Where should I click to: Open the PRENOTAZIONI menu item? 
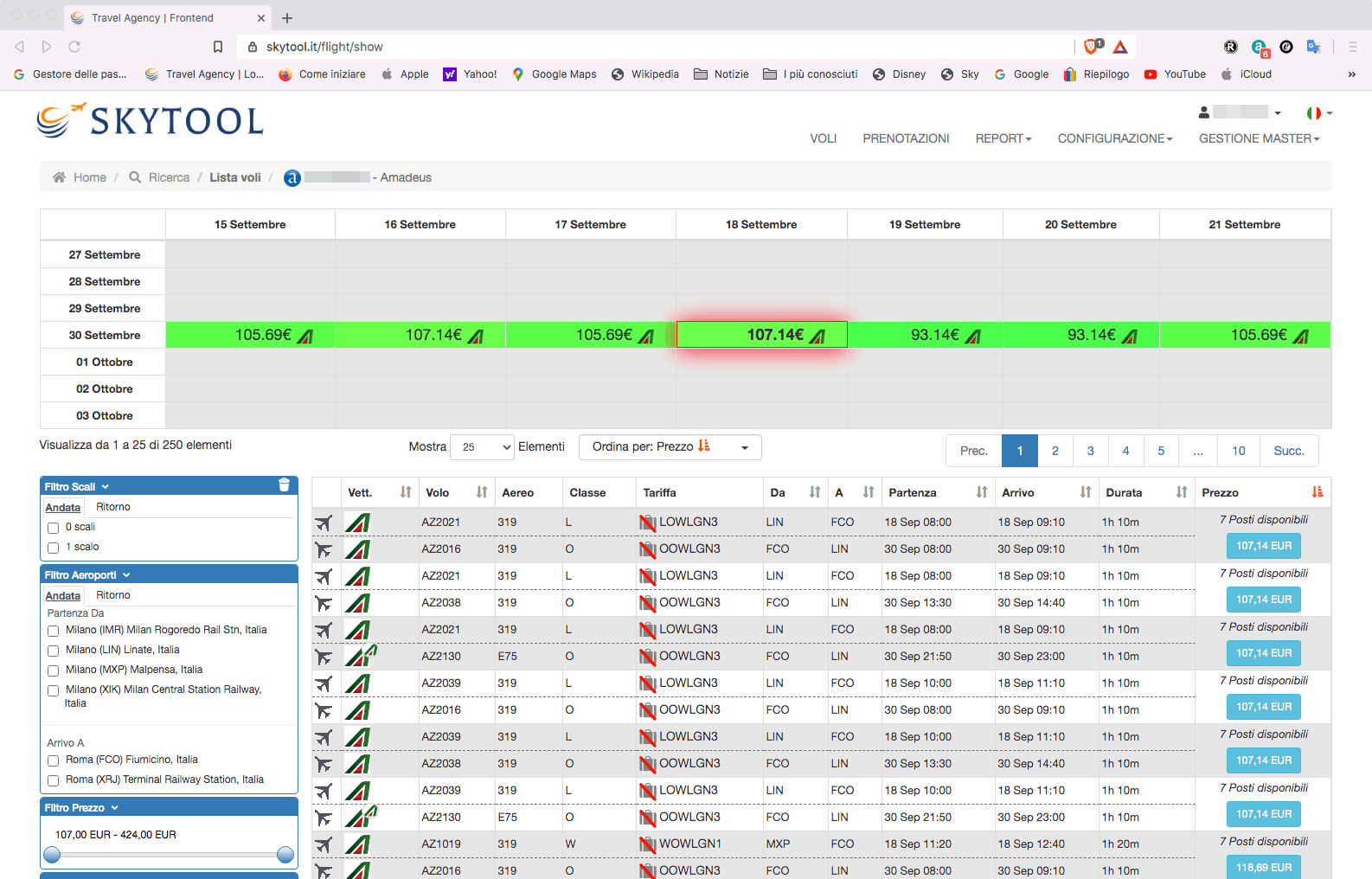tap(905, 138)
